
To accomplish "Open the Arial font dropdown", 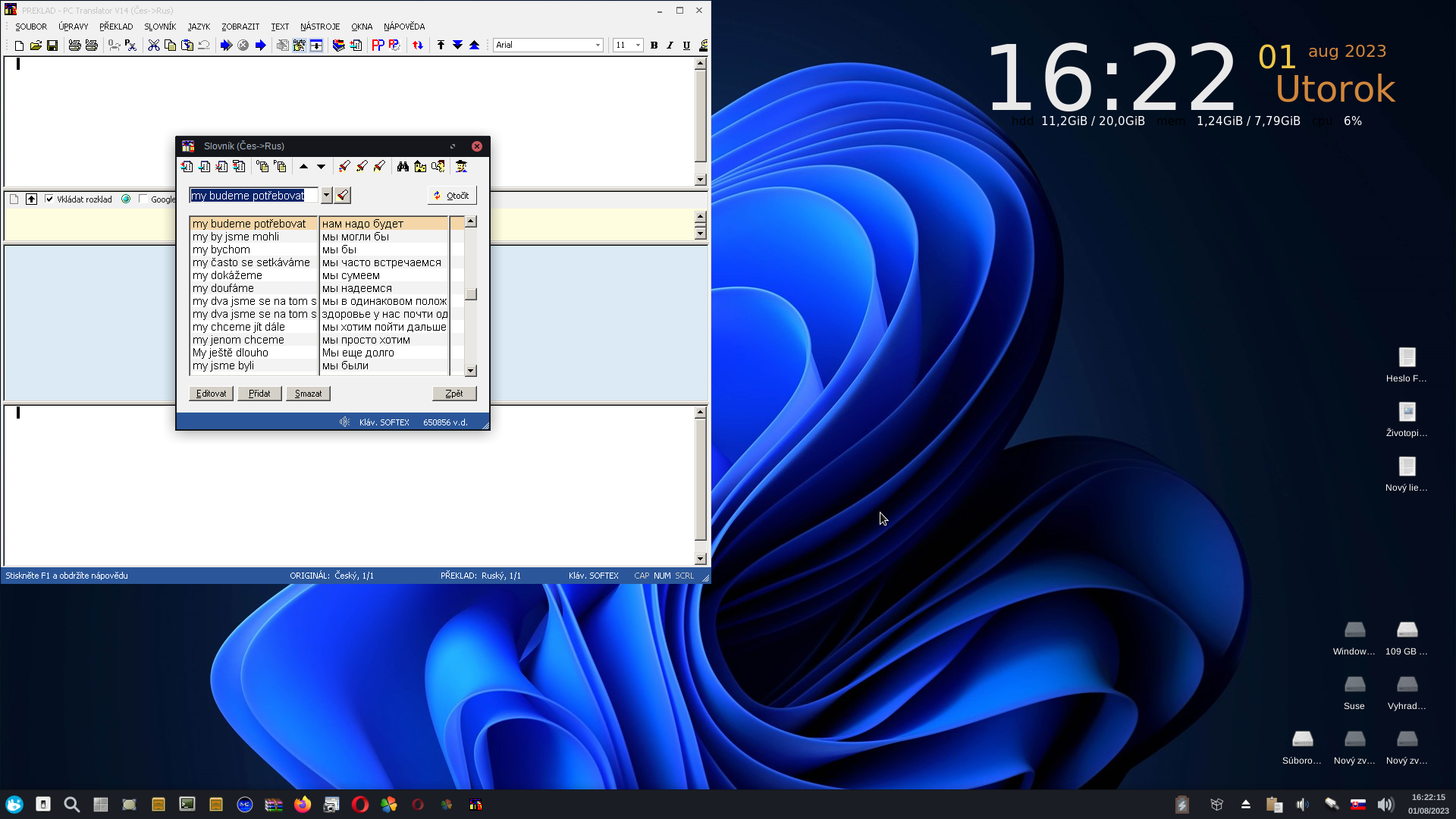I will (x=598, y=45).
